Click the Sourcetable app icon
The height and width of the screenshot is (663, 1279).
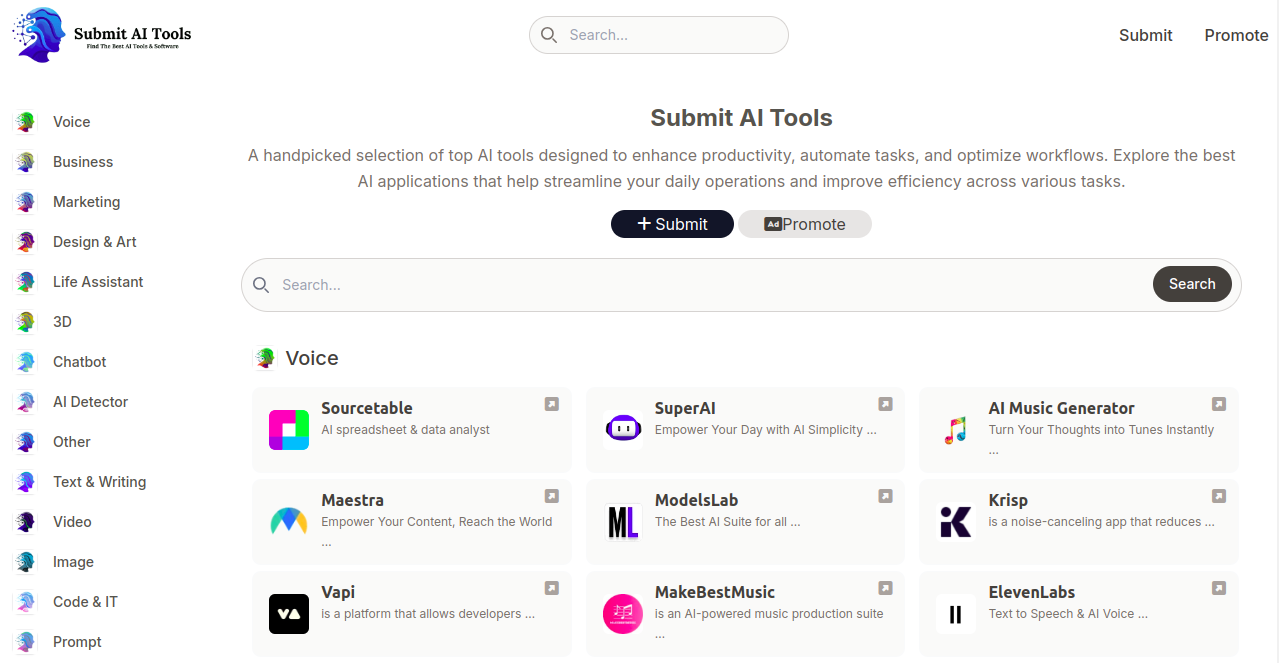click(x=289, y=430)
